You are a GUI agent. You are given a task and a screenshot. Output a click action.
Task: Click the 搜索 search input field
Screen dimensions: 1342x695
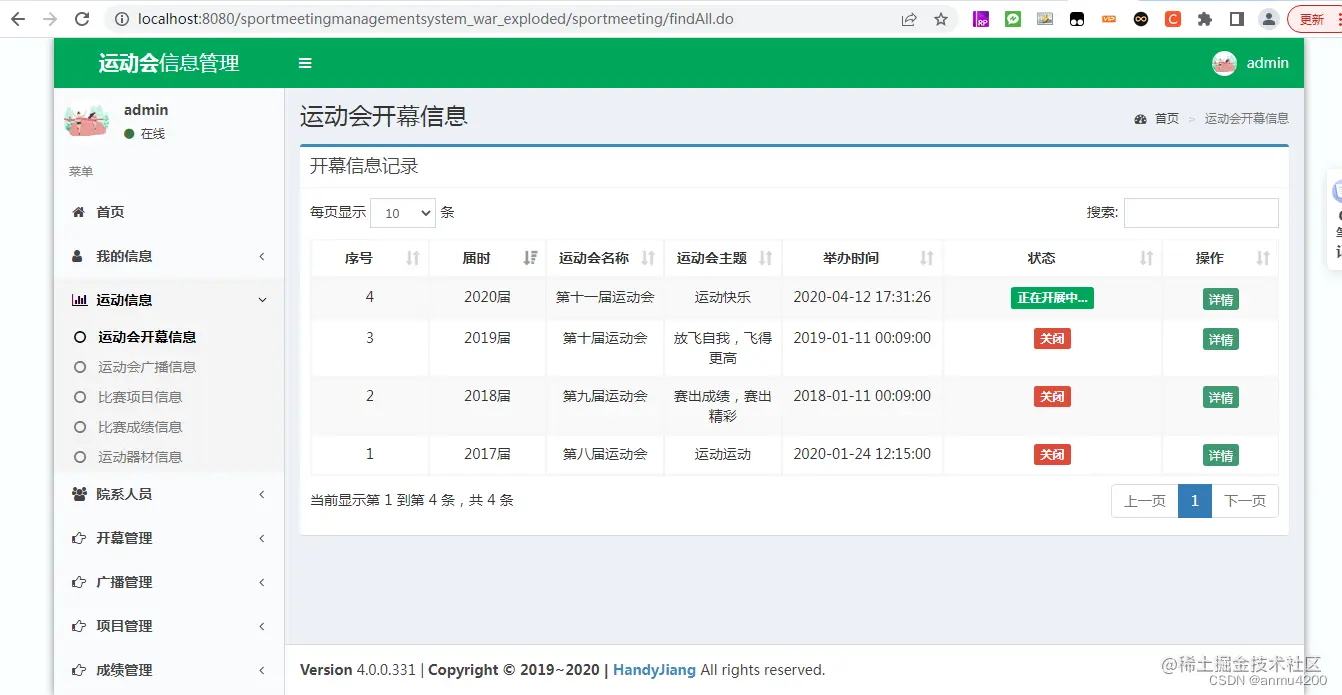click(1201, 213)
